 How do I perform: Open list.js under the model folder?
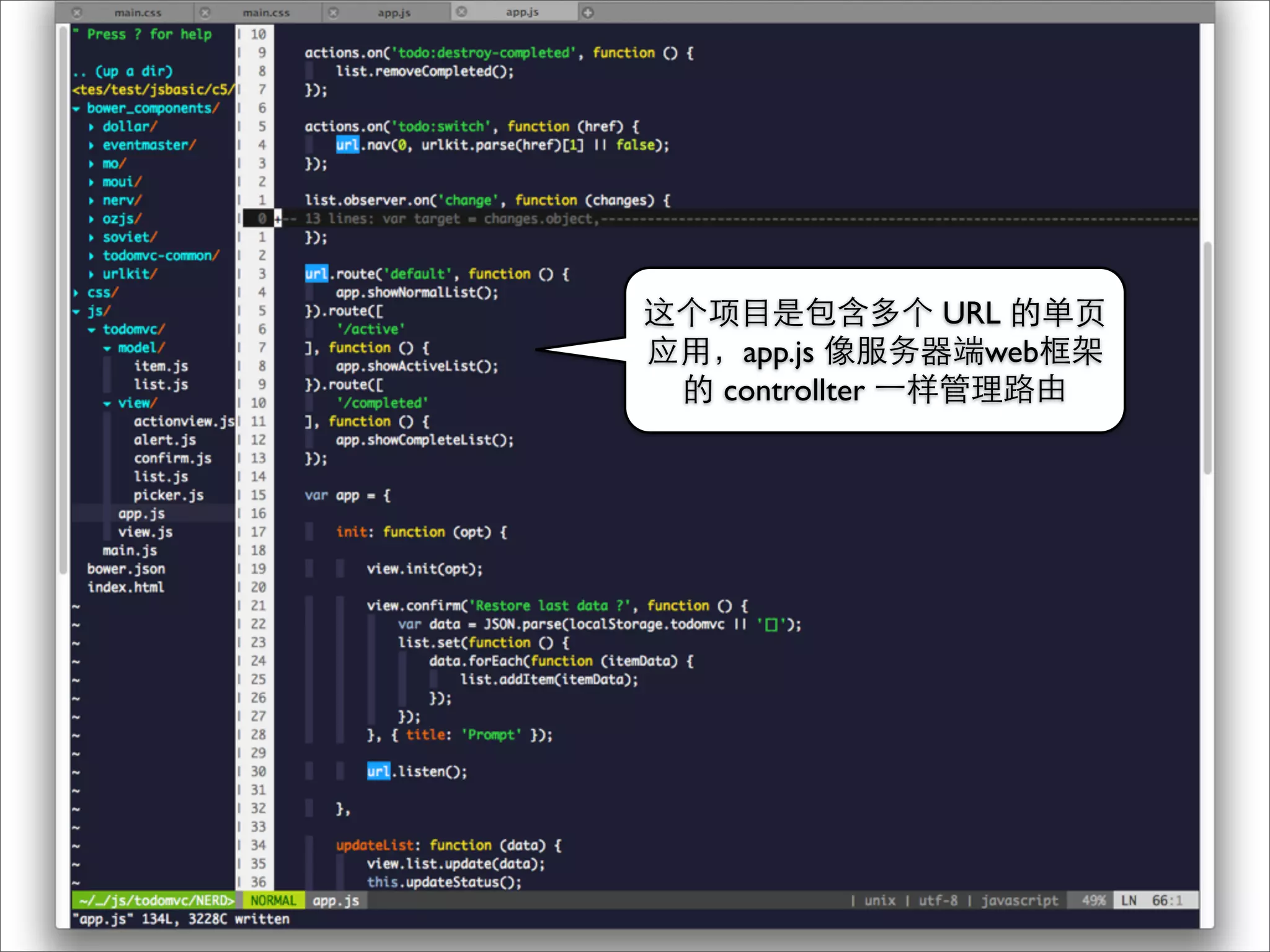[x=161, y=385]
